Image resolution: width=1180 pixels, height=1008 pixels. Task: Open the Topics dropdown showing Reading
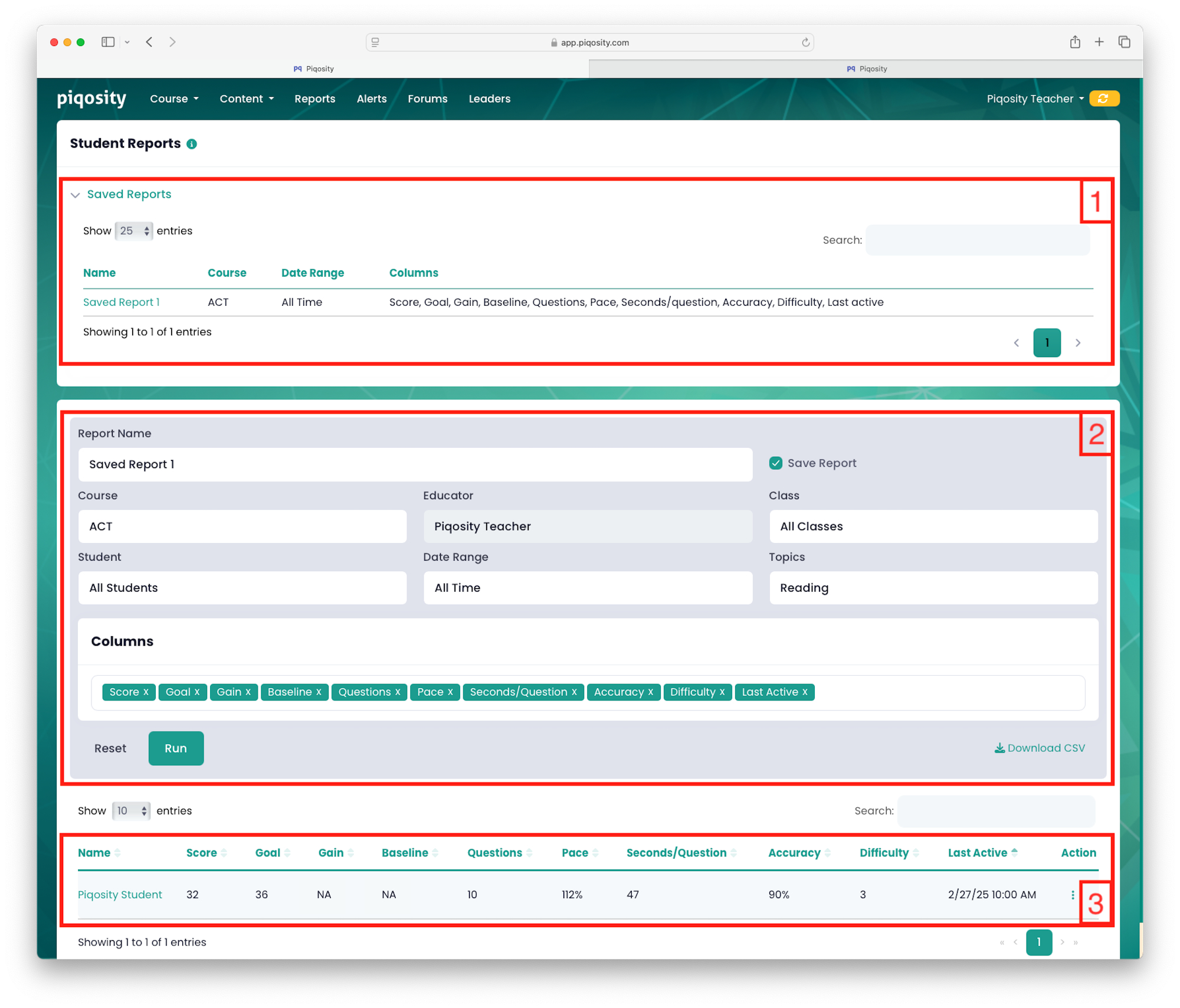933,588
